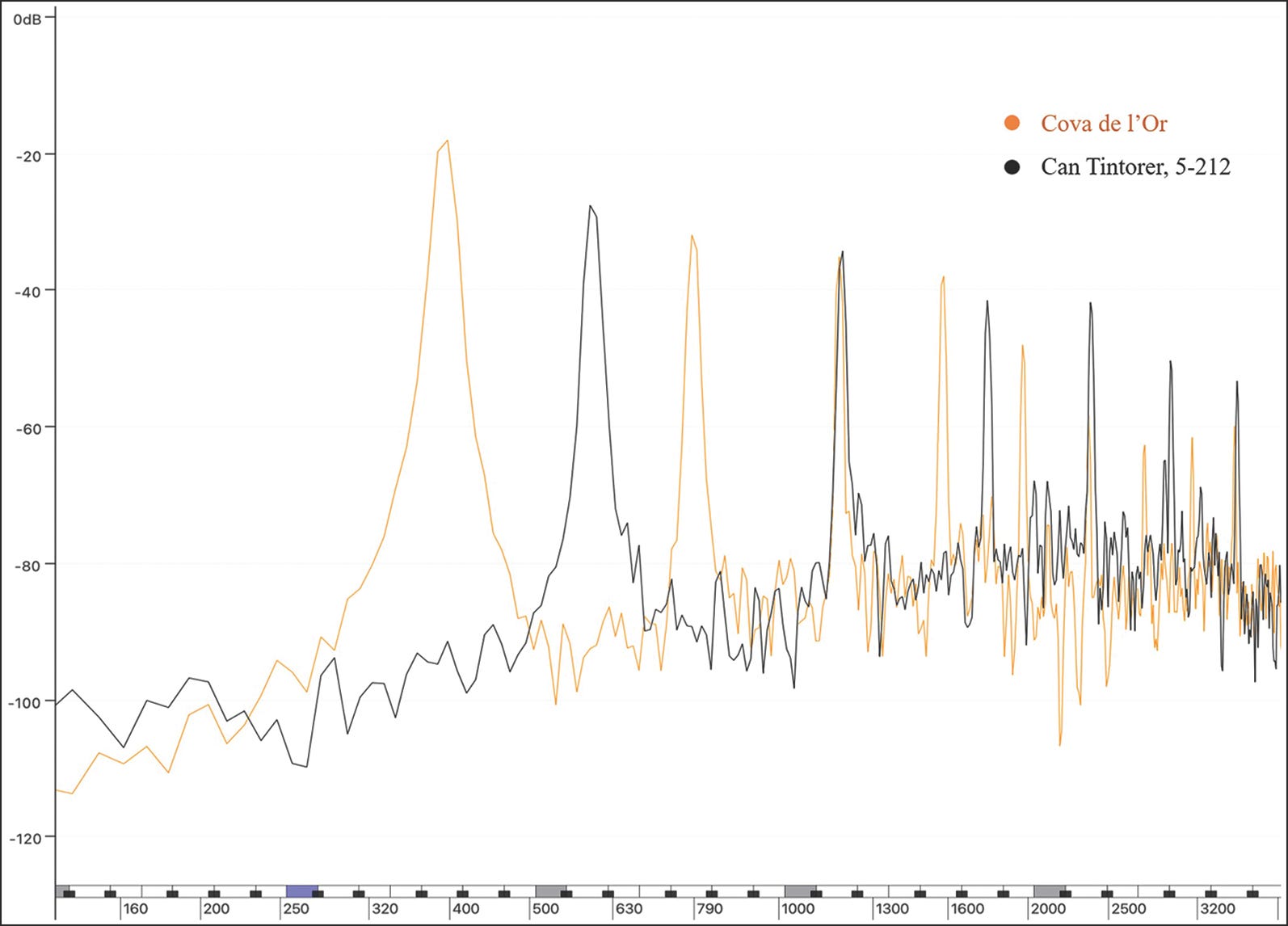Image resolution: width=1288 pixels, height=926 pixels.
Task: Click the -120 dB axis label
Action: (25, 840)
